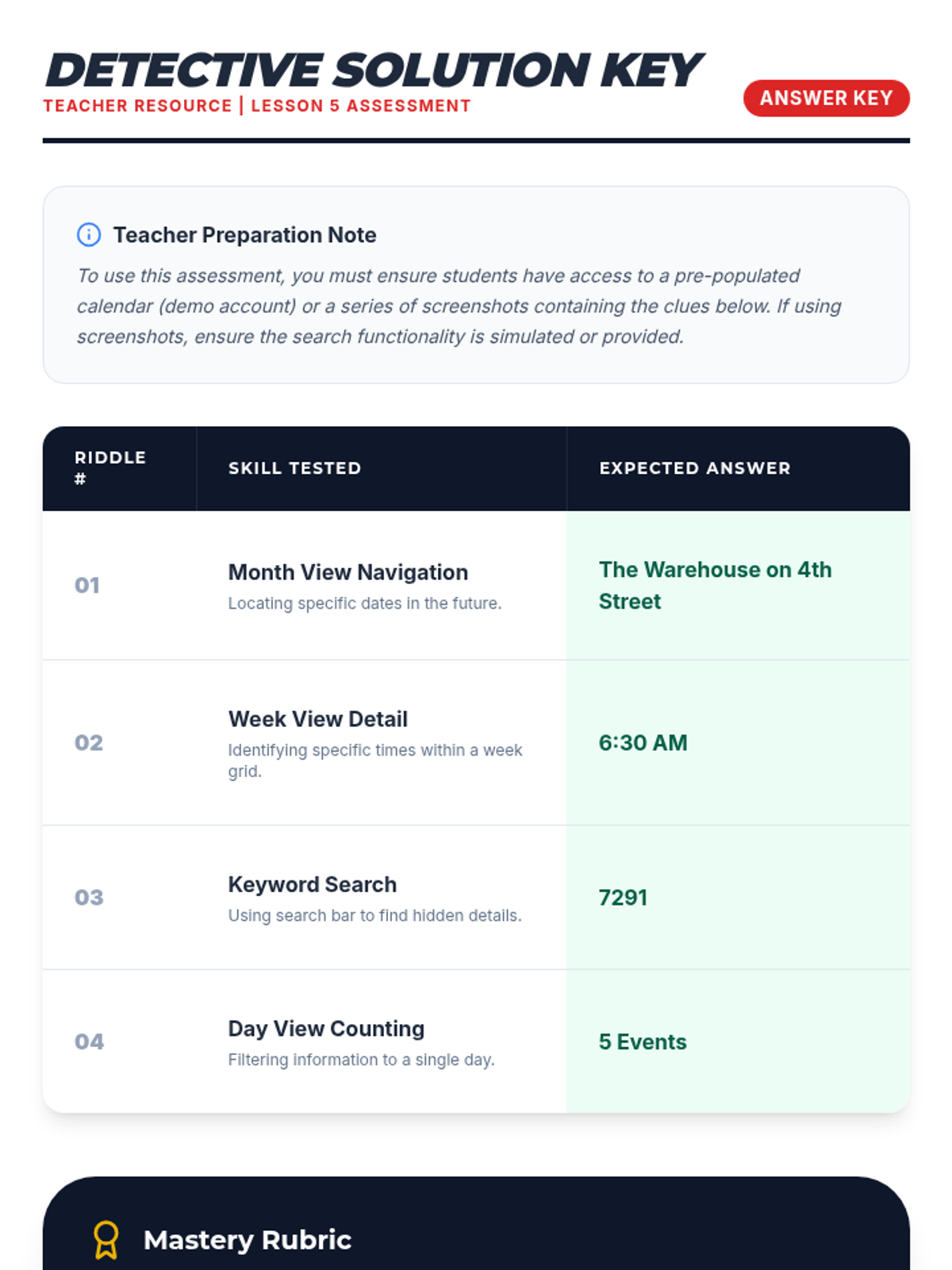952x1270 pixels.
Task: Click the Warehouse on 4th Street answer
Action: pyautogui.click(x=714, y=585)
